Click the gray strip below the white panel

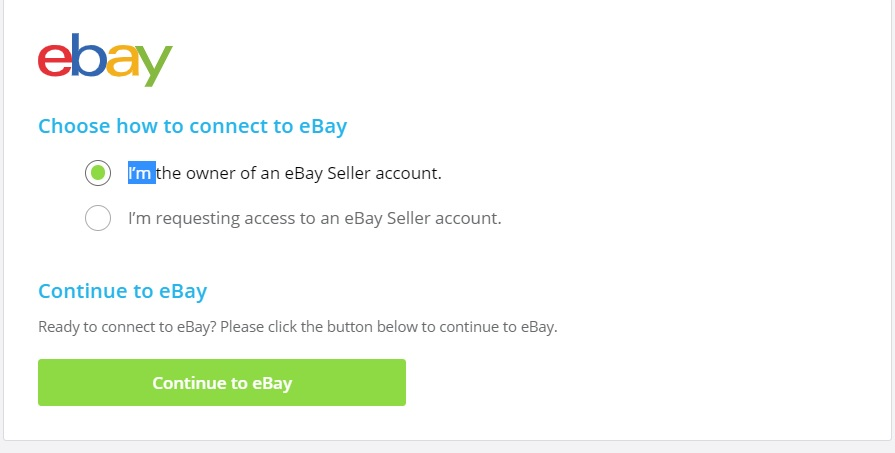point(447,447)
